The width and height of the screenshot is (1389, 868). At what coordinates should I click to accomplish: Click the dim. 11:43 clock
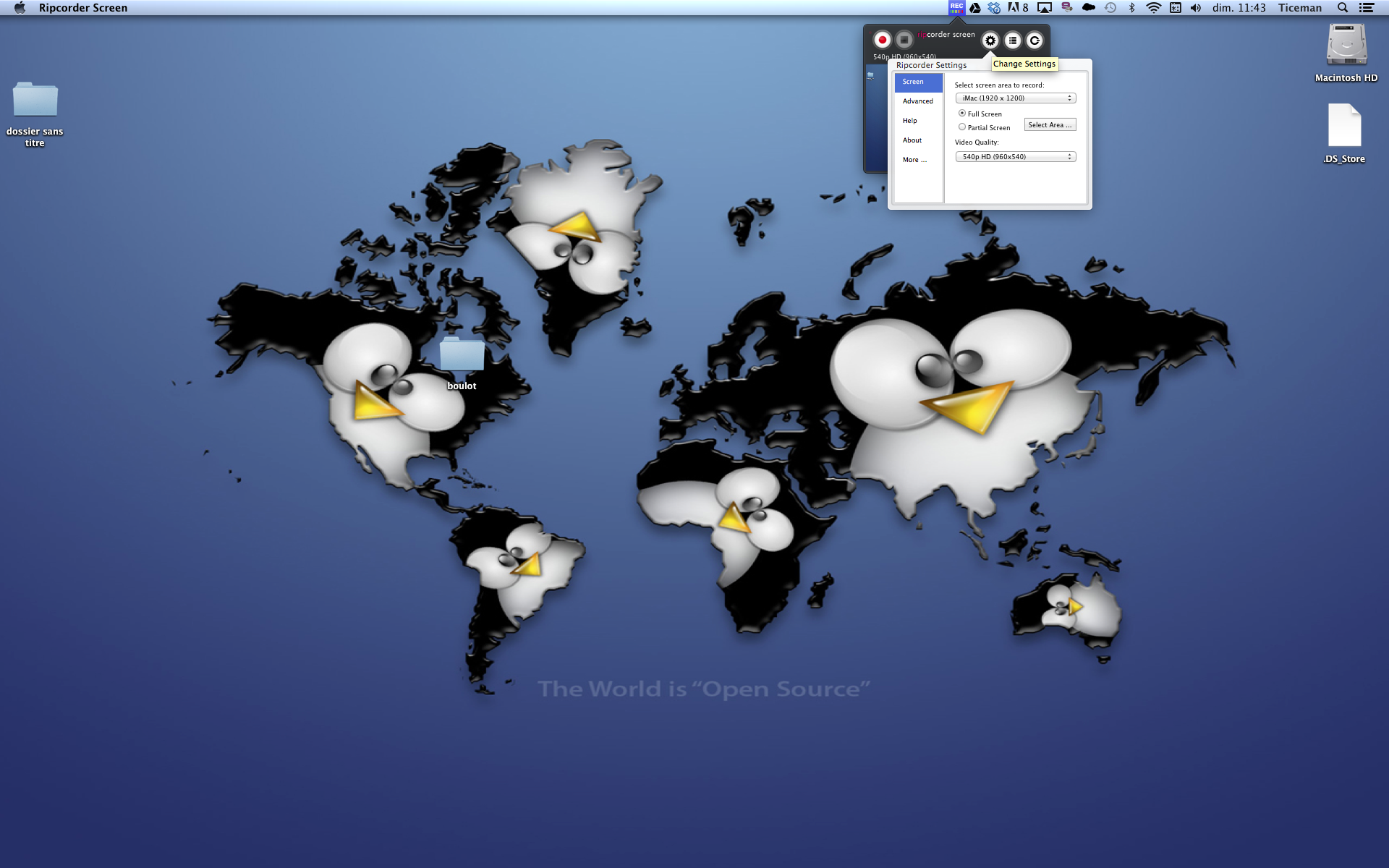click(x=1239, y=8)
